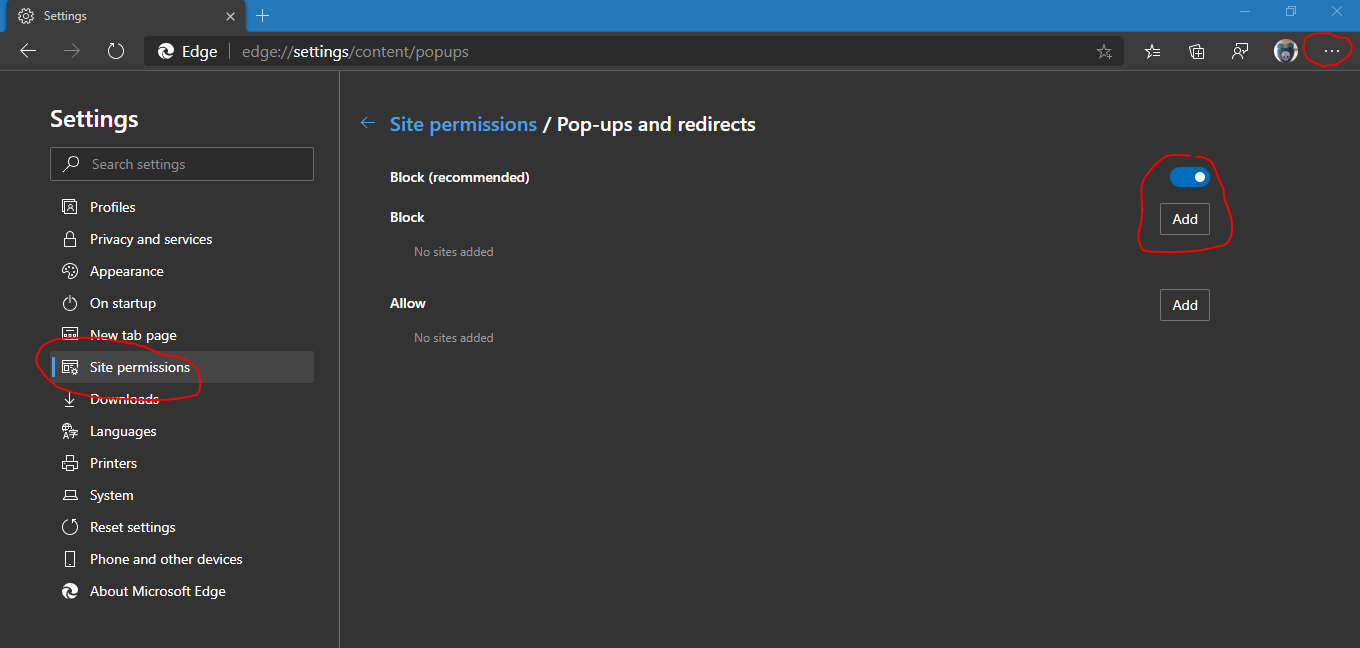Click Add under the Block section
The width and height of the screenshot is (1360, 648).
[1184, 219]
